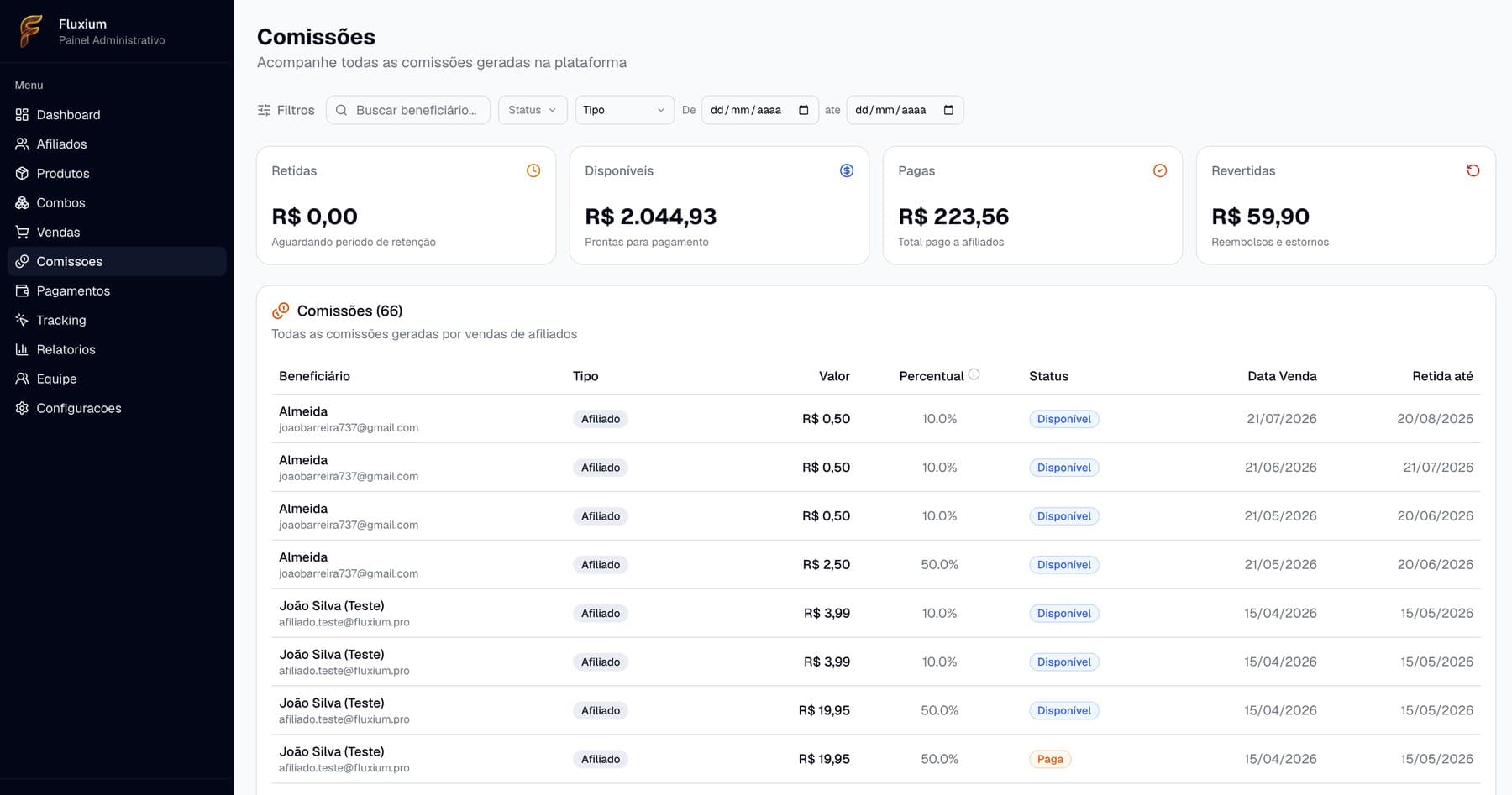Click the R$ 2.044,93 Disponíveis total
This screenshot has width=1512, height=795.
click(651, 217)
